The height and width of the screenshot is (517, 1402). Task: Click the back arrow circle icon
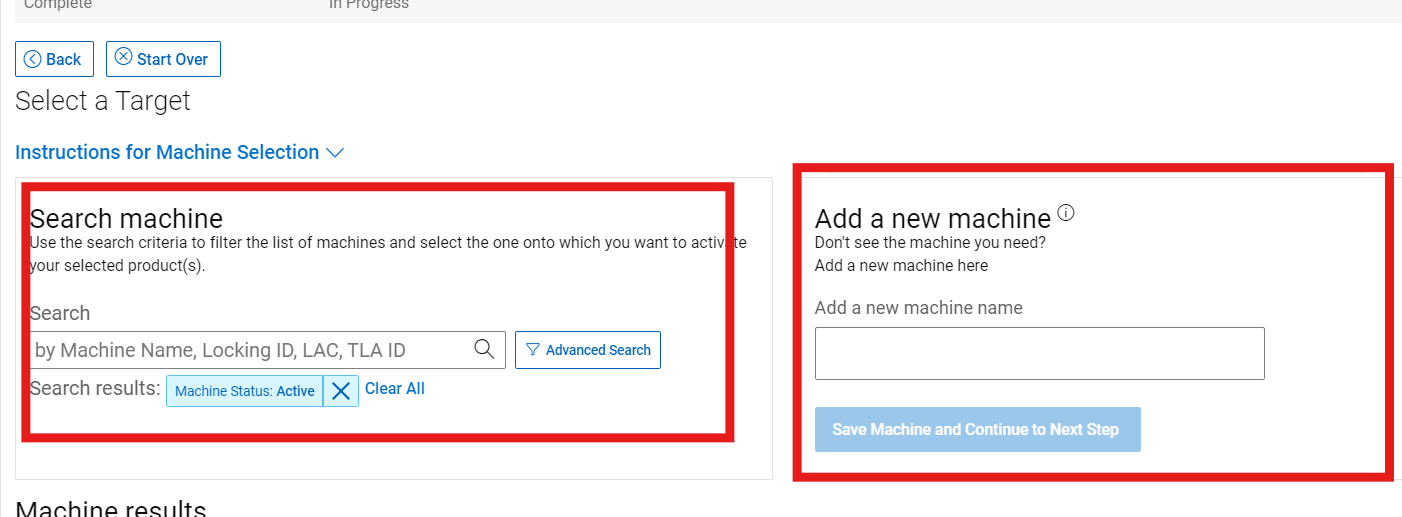[x=33, y=59]
